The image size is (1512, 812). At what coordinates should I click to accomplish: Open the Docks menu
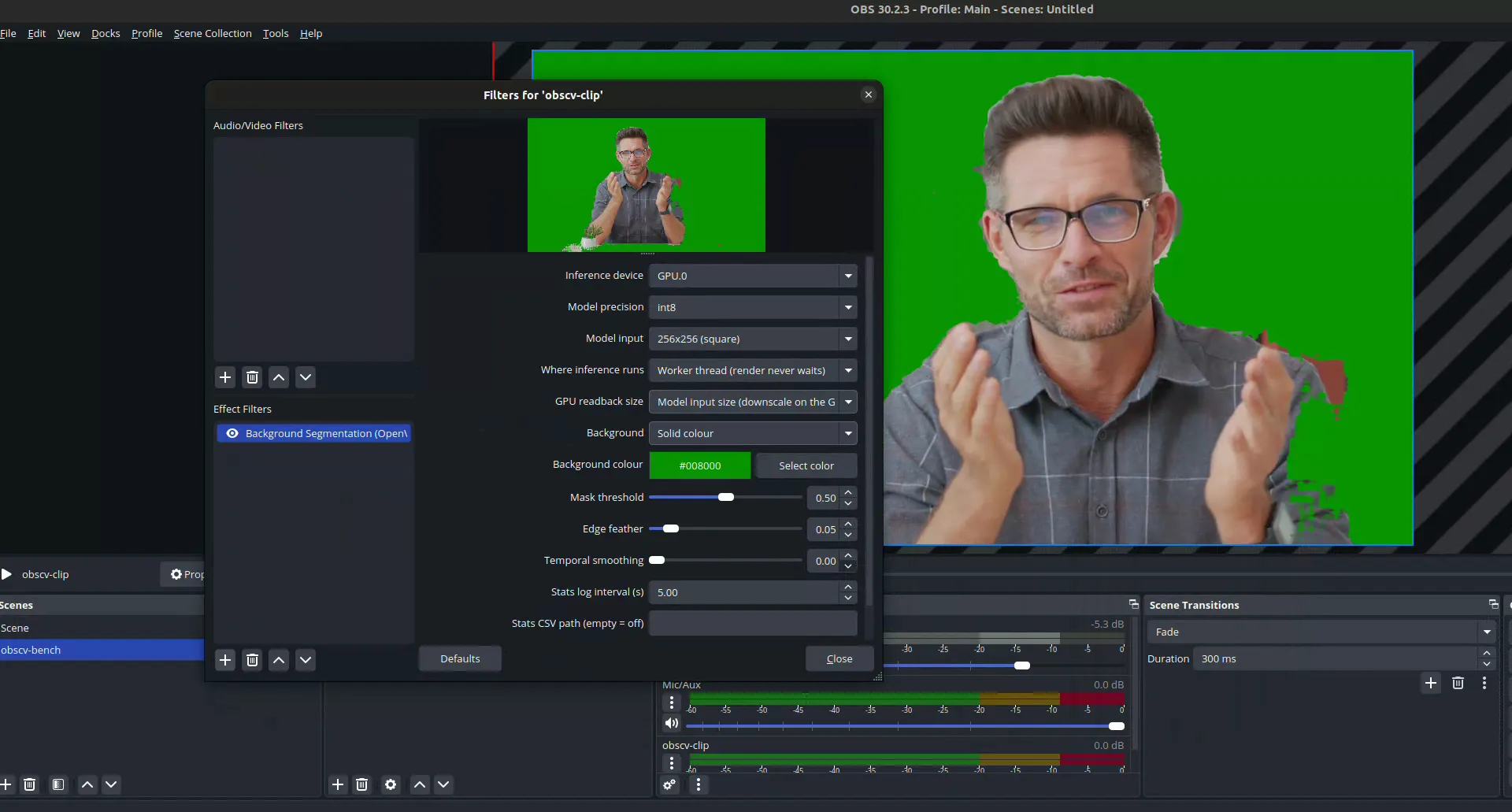[106, 33]
